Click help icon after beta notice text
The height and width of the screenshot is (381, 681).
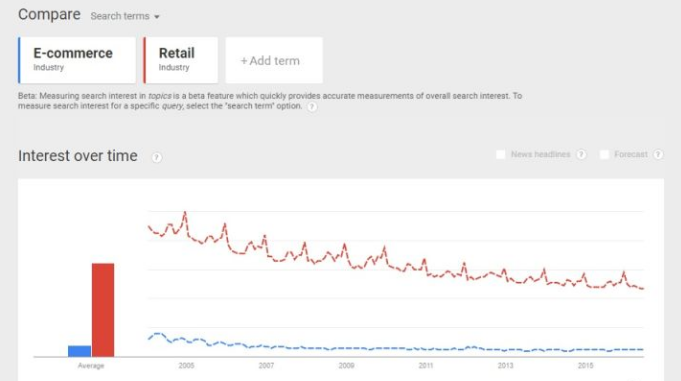pyautogui.click(x=312, y=107)
